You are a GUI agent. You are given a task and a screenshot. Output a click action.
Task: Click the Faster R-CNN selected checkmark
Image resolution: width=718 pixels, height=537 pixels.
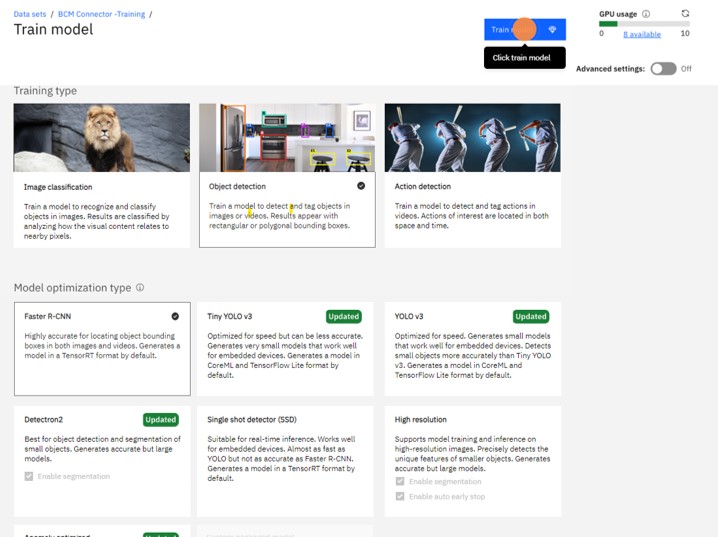pyautogui.click(x=175, y=316)
